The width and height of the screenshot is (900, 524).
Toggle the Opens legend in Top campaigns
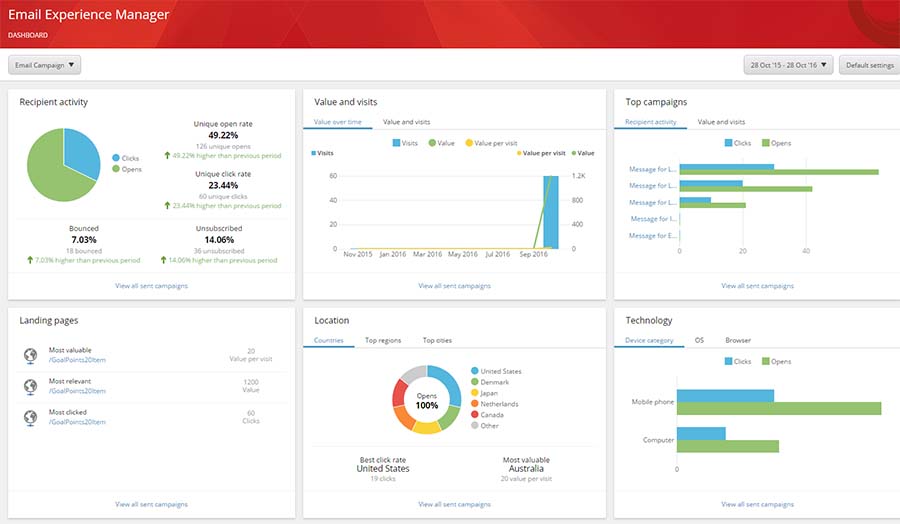click(775, 143)
